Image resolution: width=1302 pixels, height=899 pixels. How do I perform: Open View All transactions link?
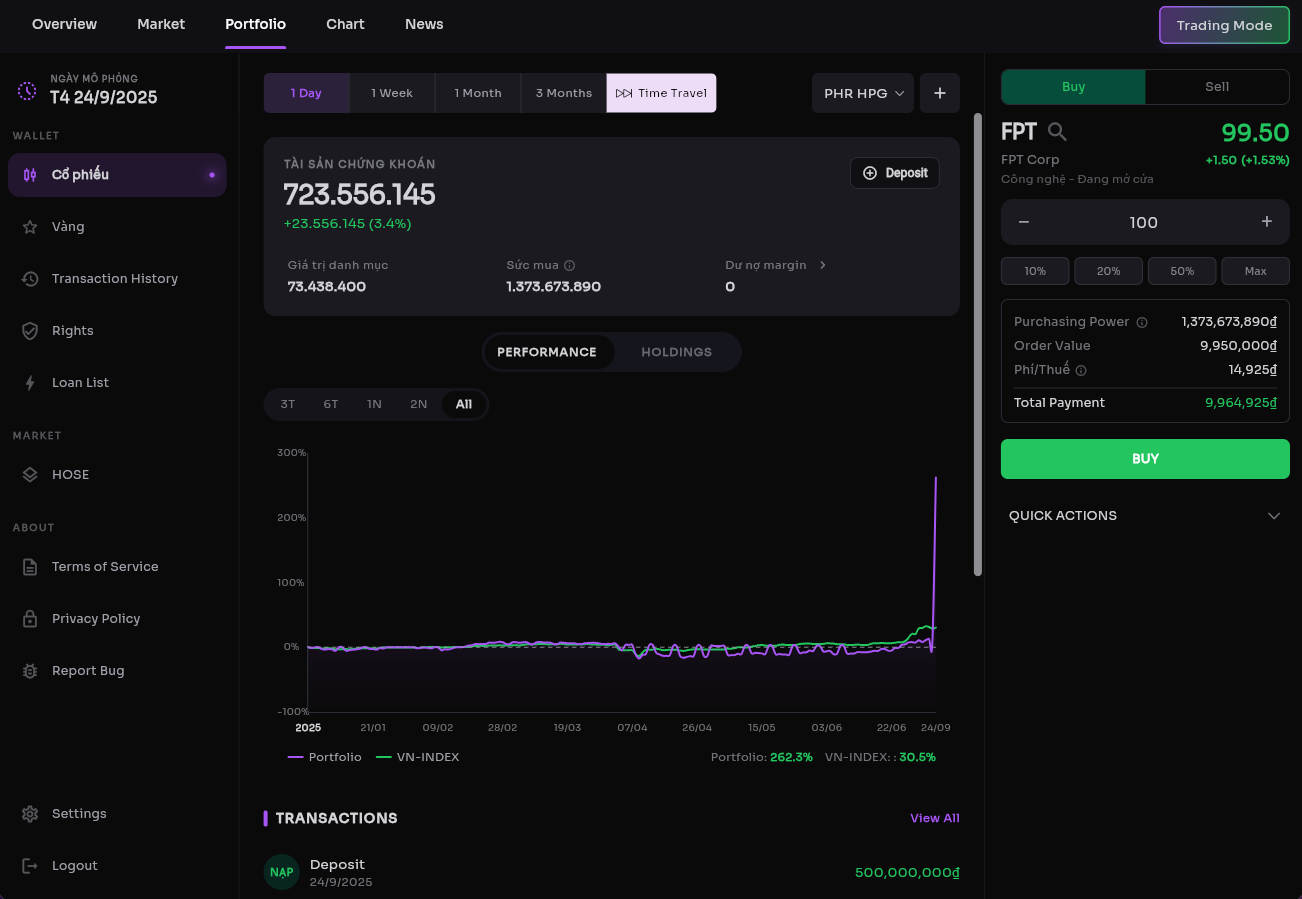click(935, 818)
